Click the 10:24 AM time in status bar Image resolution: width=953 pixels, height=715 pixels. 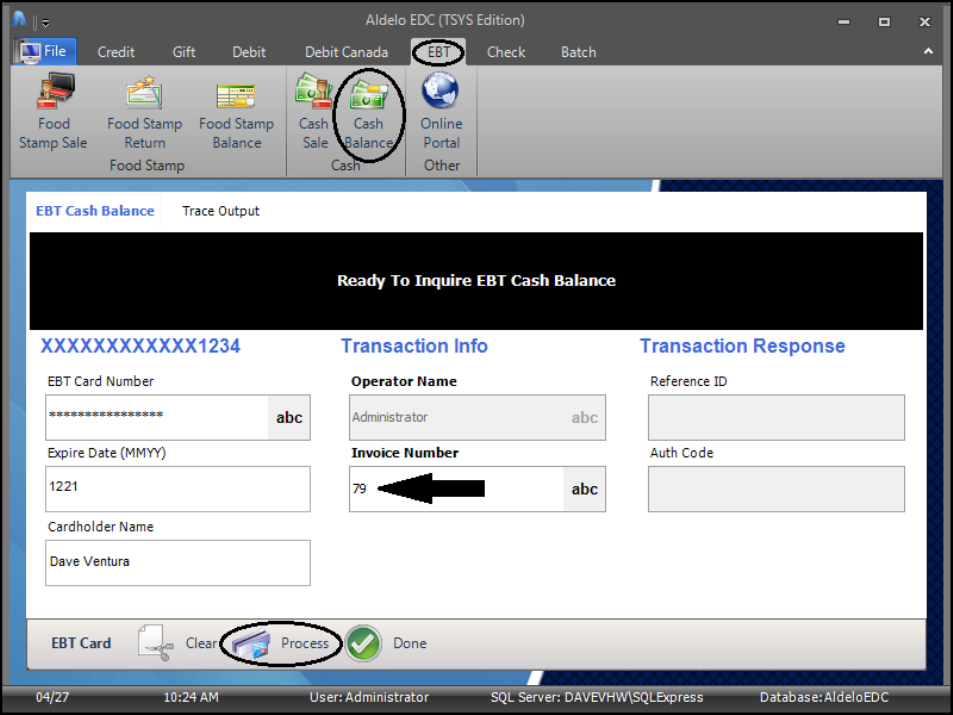click(x=191, y=697)
